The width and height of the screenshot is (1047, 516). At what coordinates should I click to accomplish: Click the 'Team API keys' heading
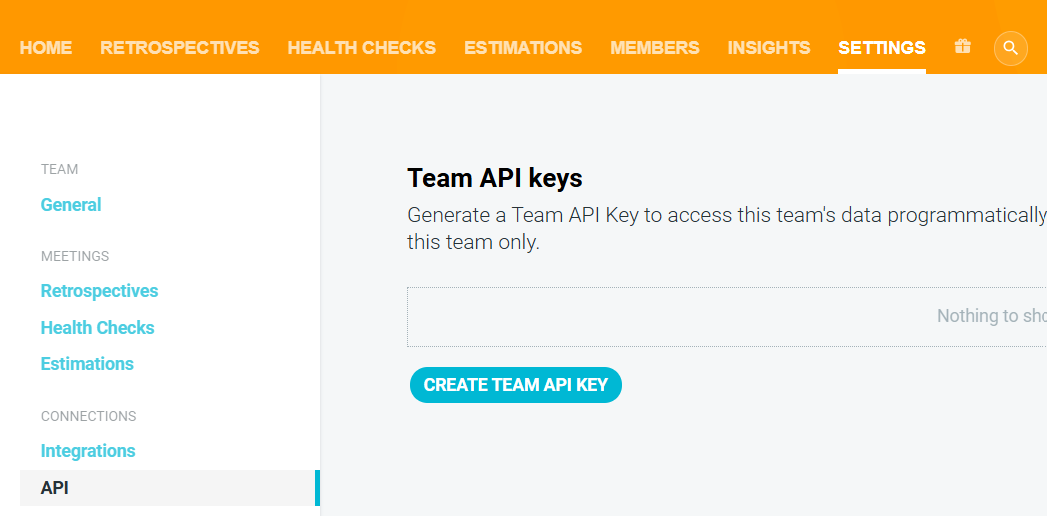click(495, 178)
